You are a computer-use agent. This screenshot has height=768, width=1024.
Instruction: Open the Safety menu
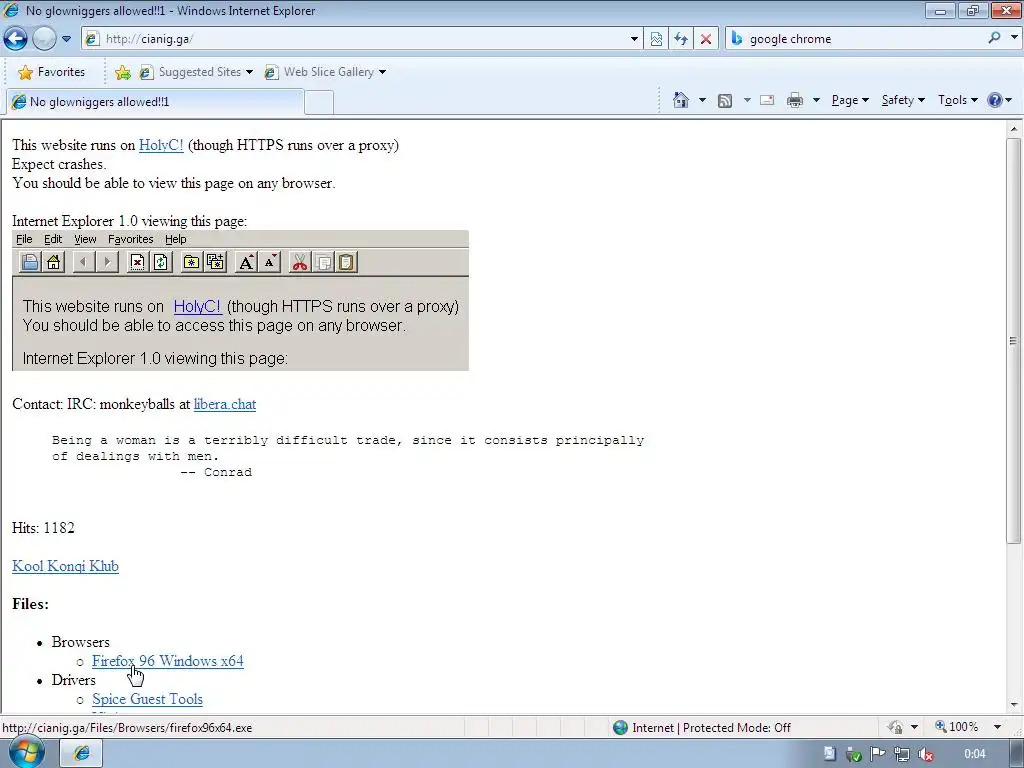903,100
